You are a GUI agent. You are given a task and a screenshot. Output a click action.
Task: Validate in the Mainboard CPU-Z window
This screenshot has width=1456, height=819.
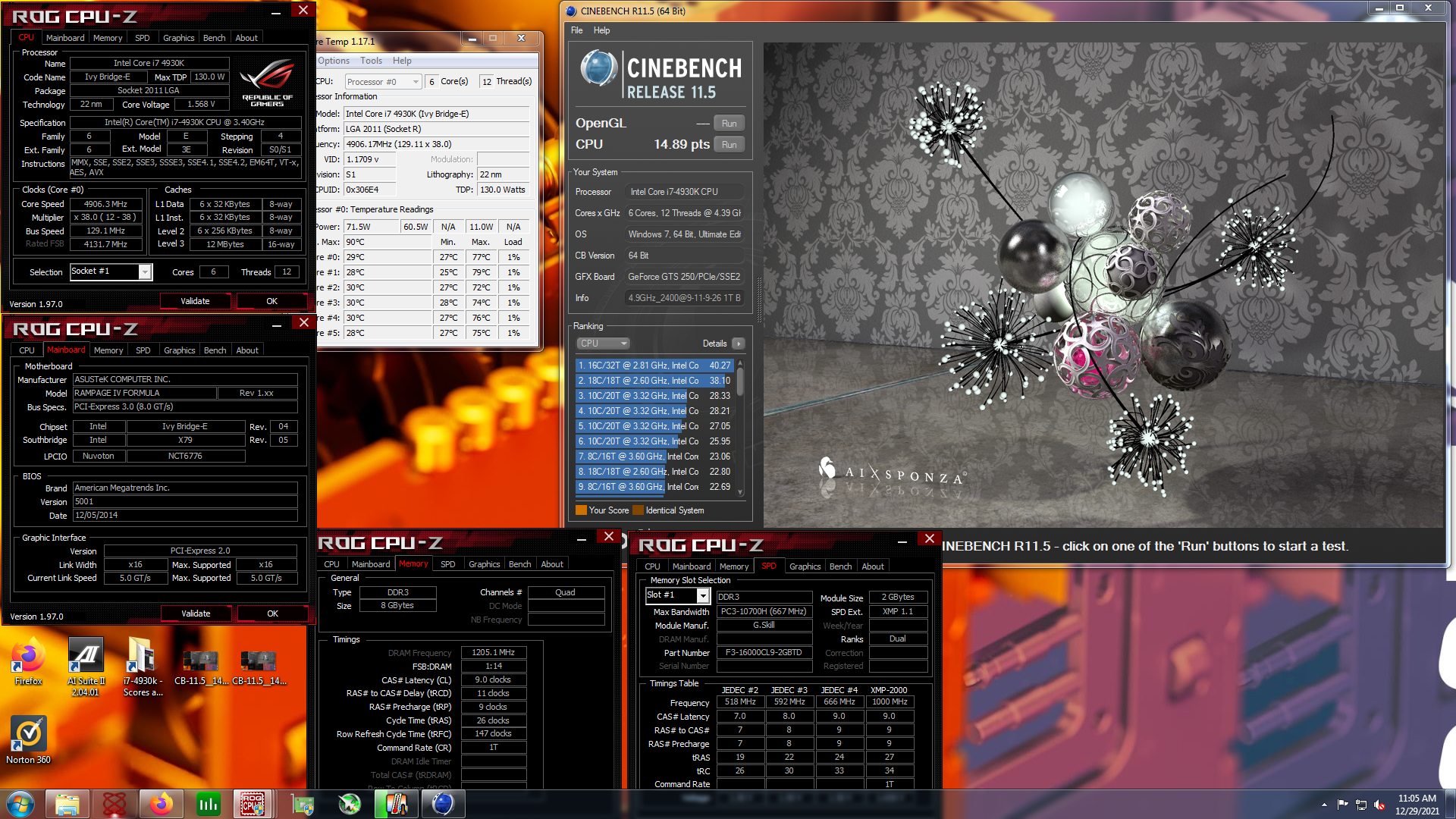(x=196, y=613)
